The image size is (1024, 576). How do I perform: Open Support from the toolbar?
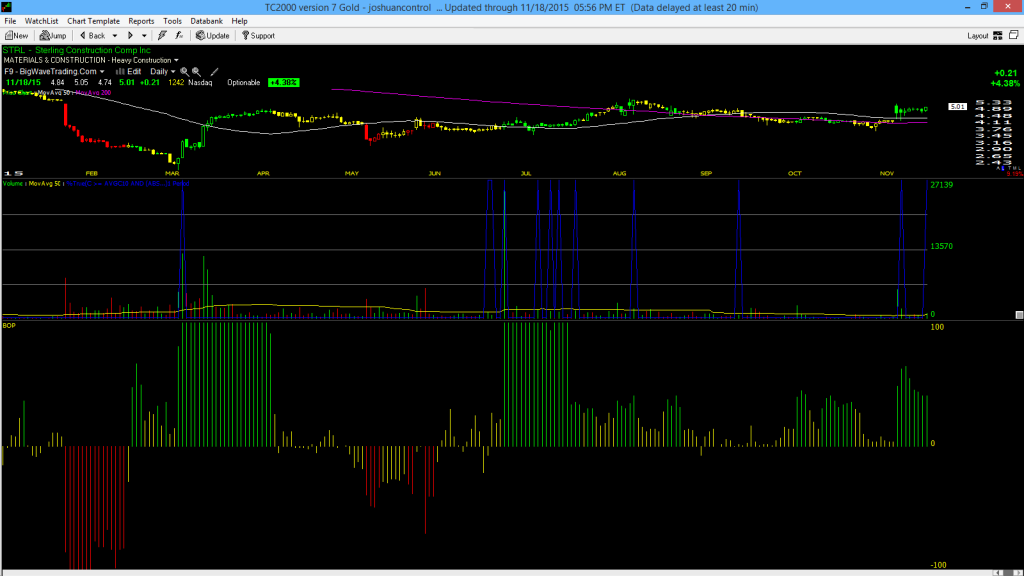tap(259, 36)
